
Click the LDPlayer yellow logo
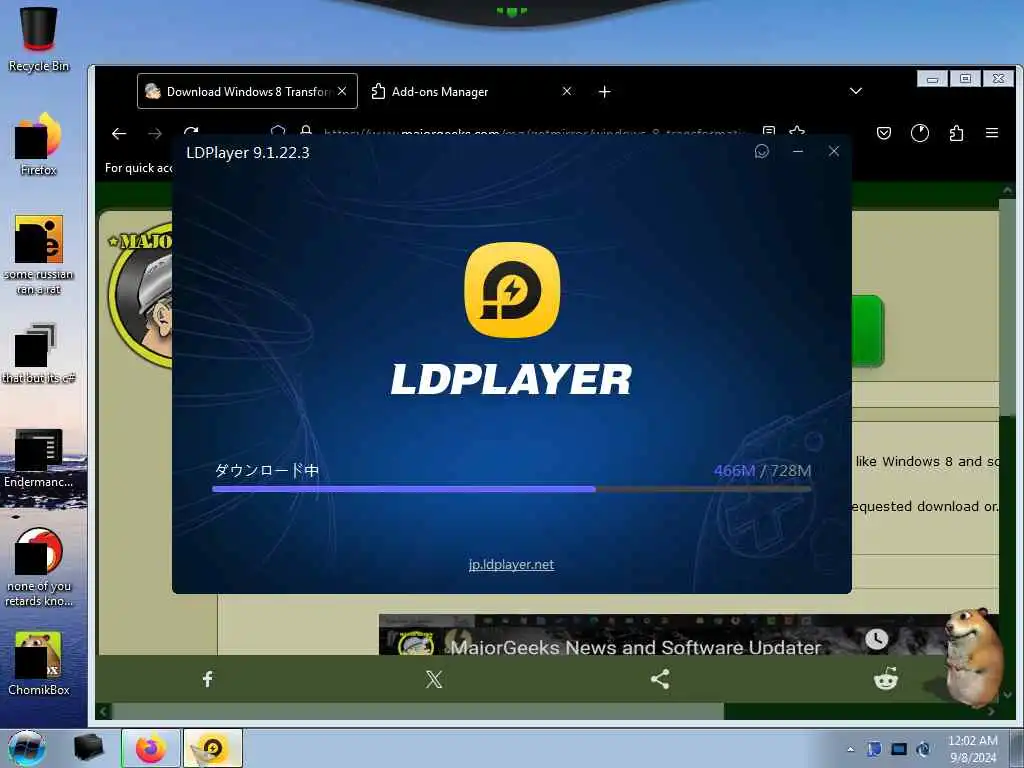512,290
